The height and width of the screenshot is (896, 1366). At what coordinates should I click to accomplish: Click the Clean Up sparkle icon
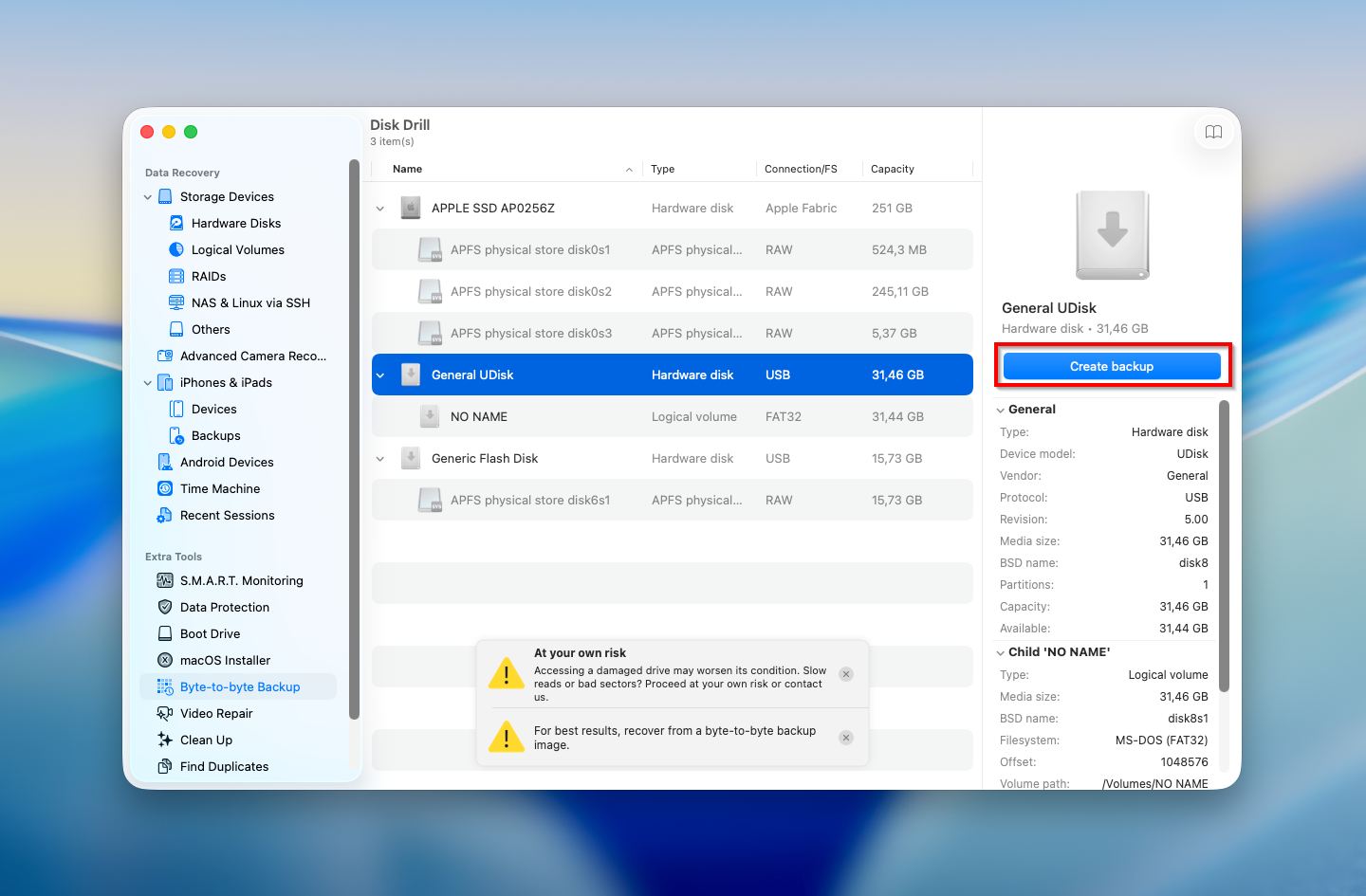165,740
